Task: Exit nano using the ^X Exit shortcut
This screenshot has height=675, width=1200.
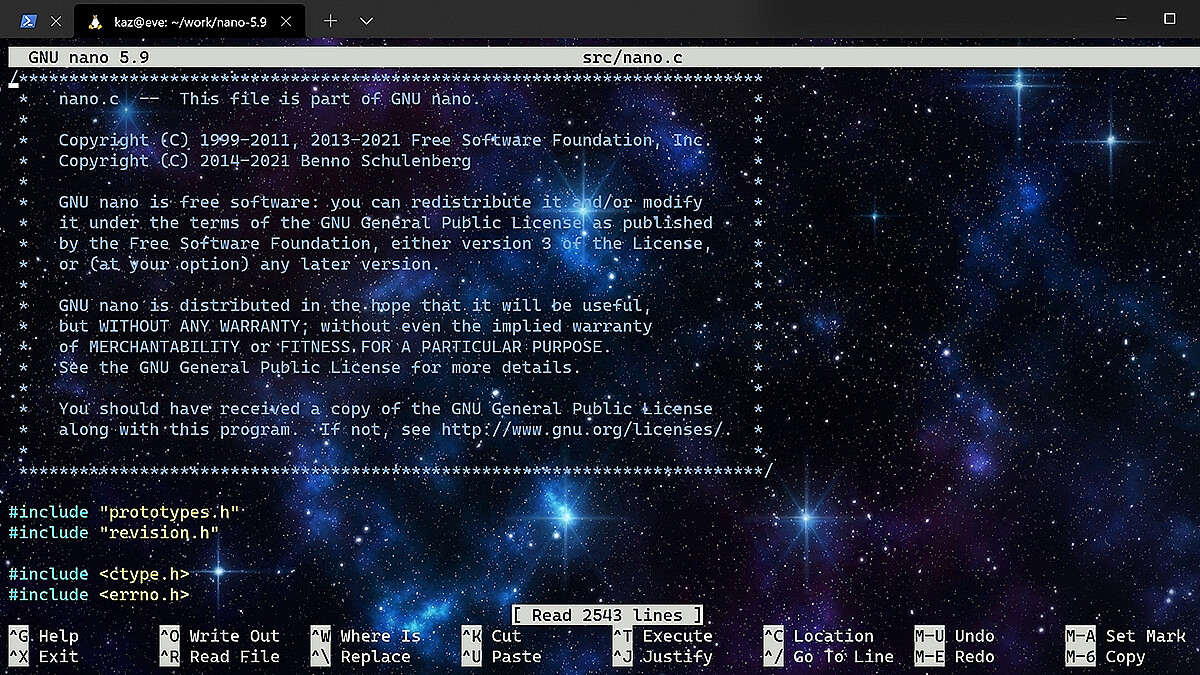Action: pos(43,657)
